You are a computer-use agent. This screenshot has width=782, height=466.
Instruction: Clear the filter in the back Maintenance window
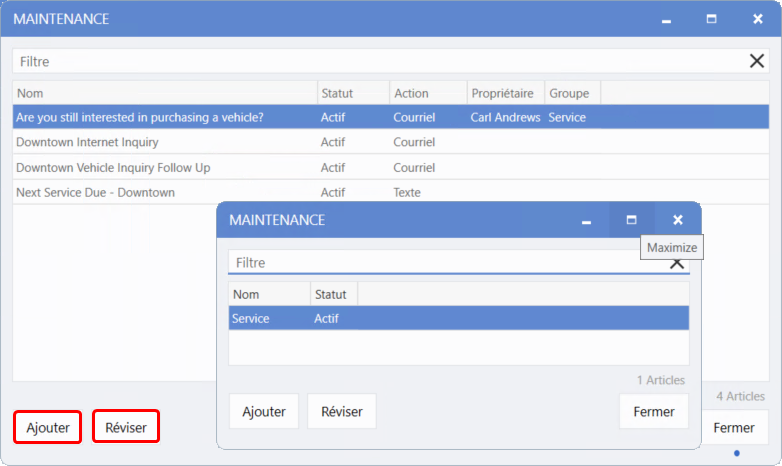tap(757, 61)
